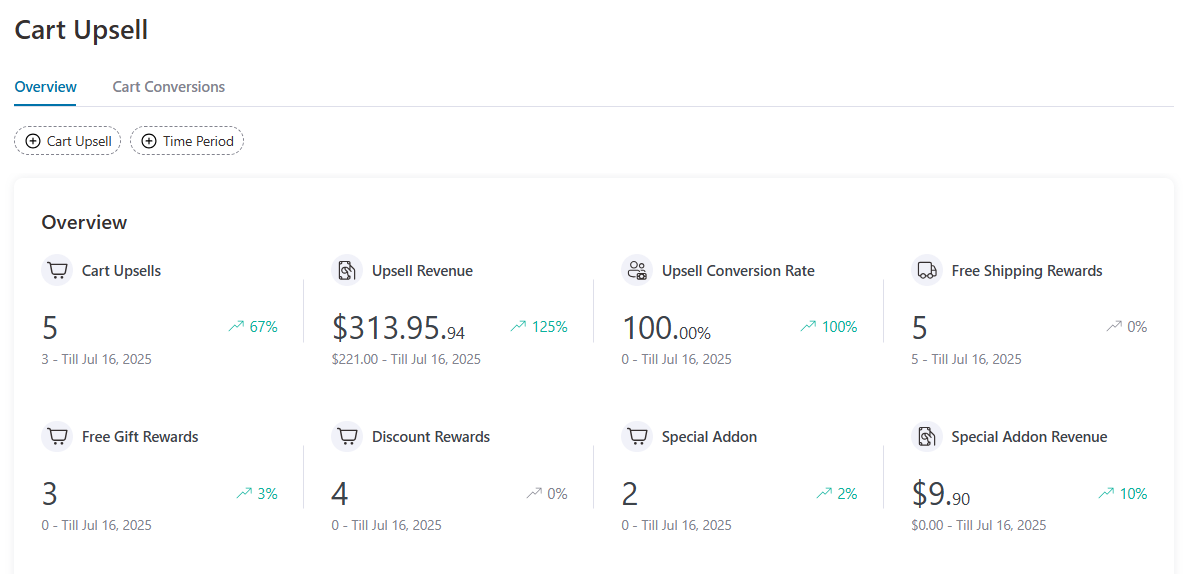Click the Free Shipping Rewards label

(1027, 271)
